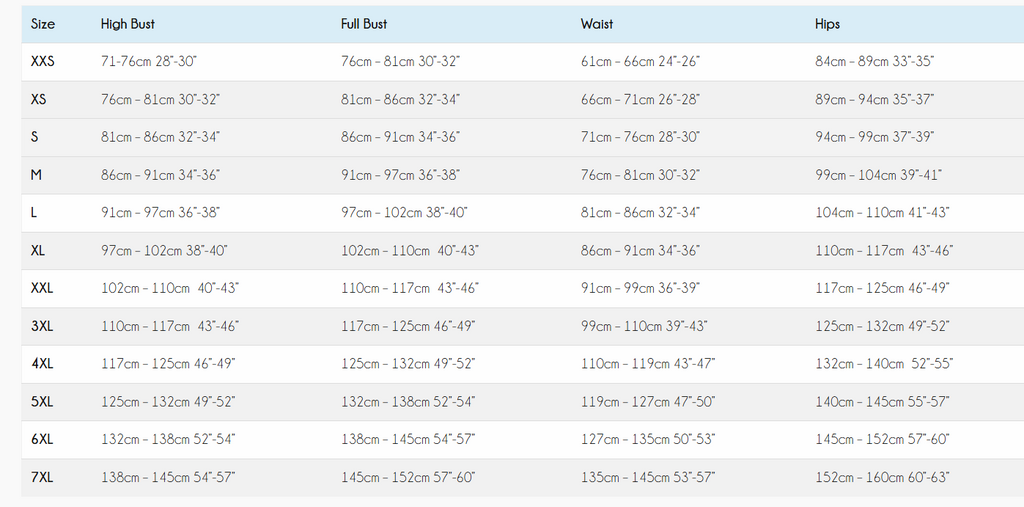The height and width of the screenshot is (507, 1024).
Task: Click the Waist column header
Action: pos(597,24)
